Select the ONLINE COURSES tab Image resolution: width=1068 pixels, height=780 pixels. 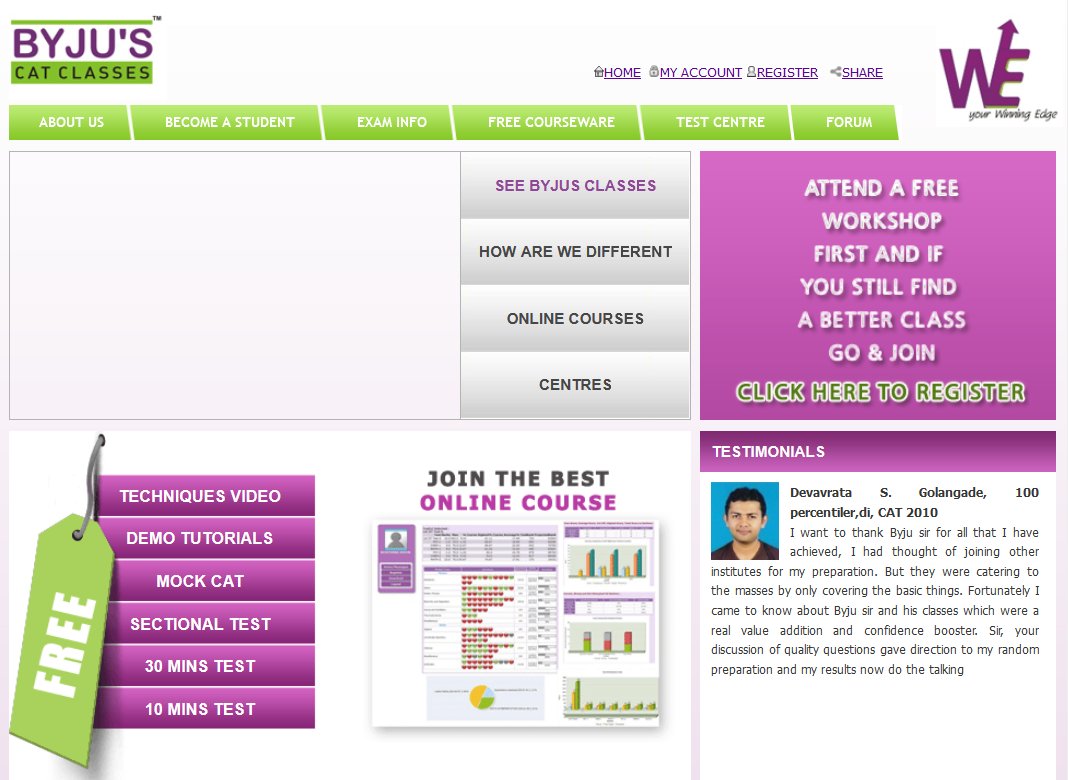pyautogui.click(x=575, y=319)
